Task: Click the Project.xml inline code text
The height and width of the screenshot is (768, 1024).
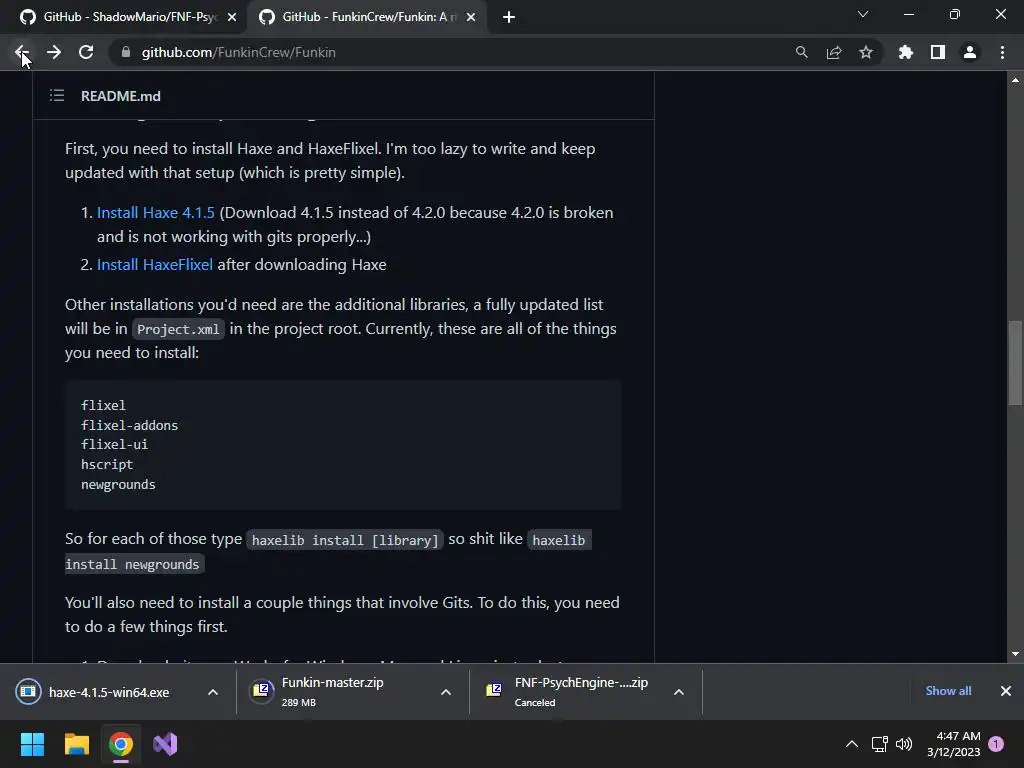Action: pyautogui.click(x=178, y=329)
